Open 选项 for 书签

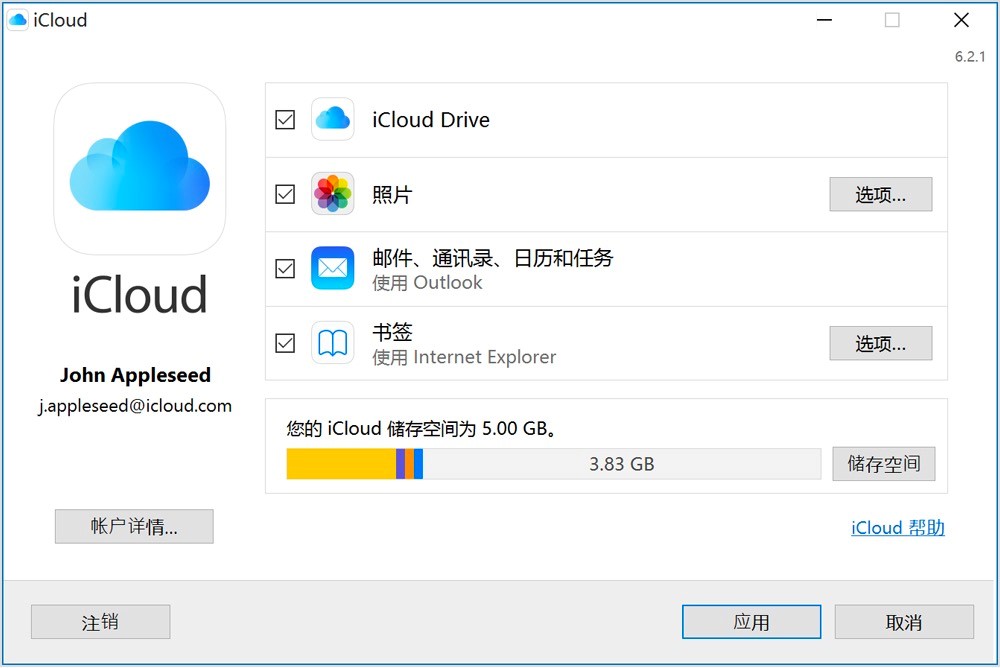pyautogui.click(x=880, y=343)
